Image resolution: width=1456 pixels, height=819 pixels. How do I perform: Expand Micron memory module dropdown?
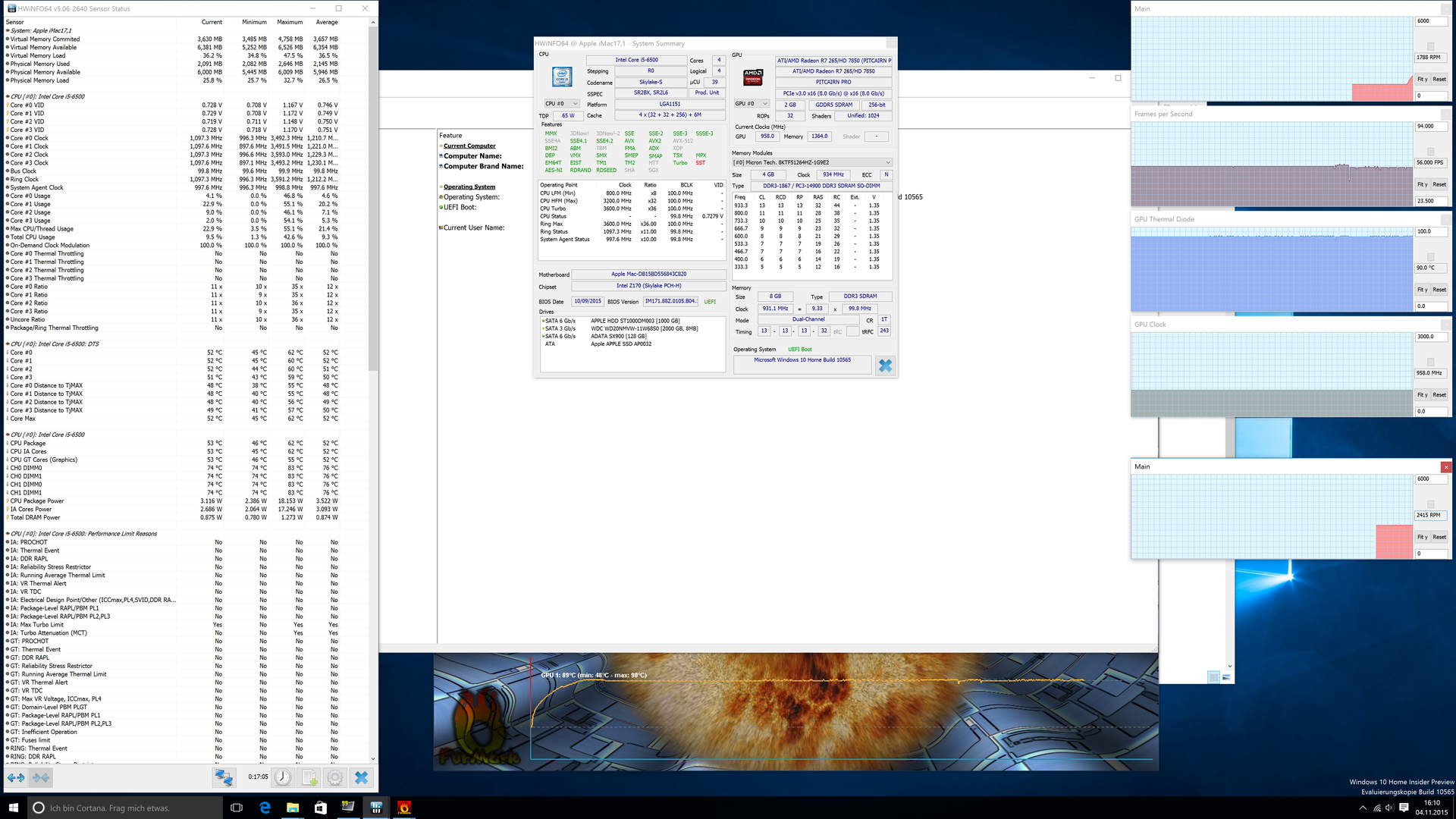click(x=811, y=162)
